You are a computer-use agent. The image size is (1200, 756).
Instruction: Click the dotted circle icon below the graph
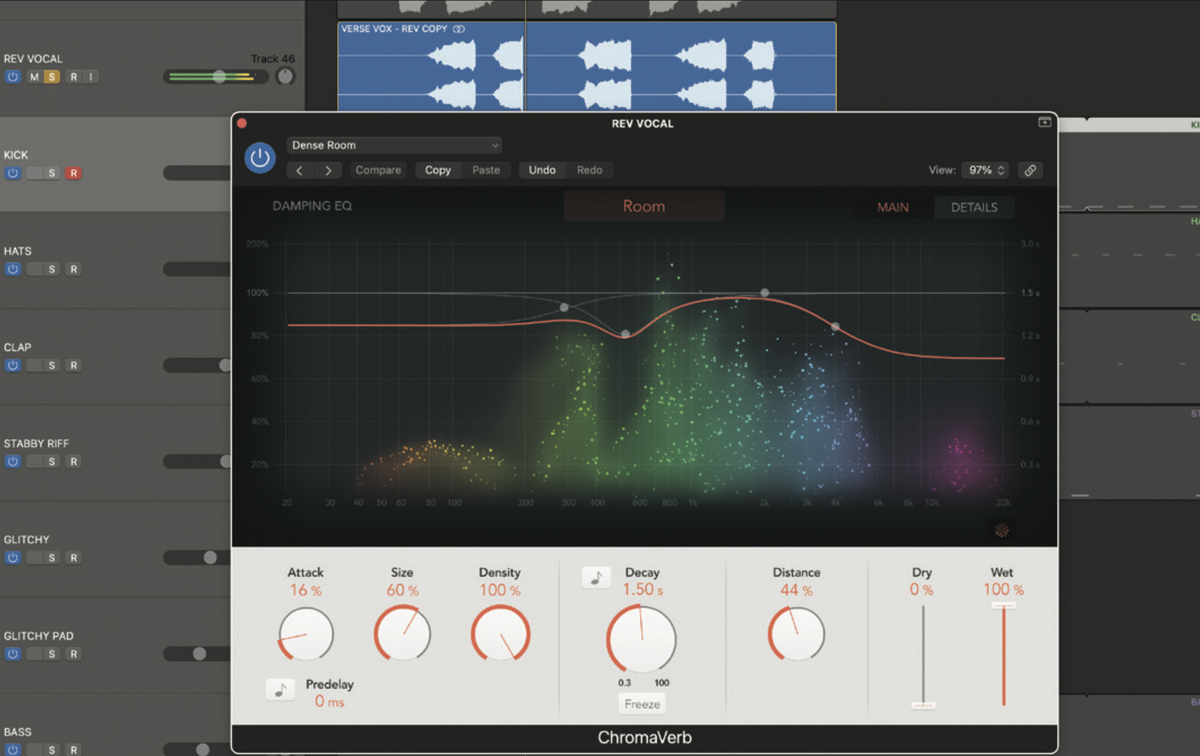click(x=1001, y=529)
